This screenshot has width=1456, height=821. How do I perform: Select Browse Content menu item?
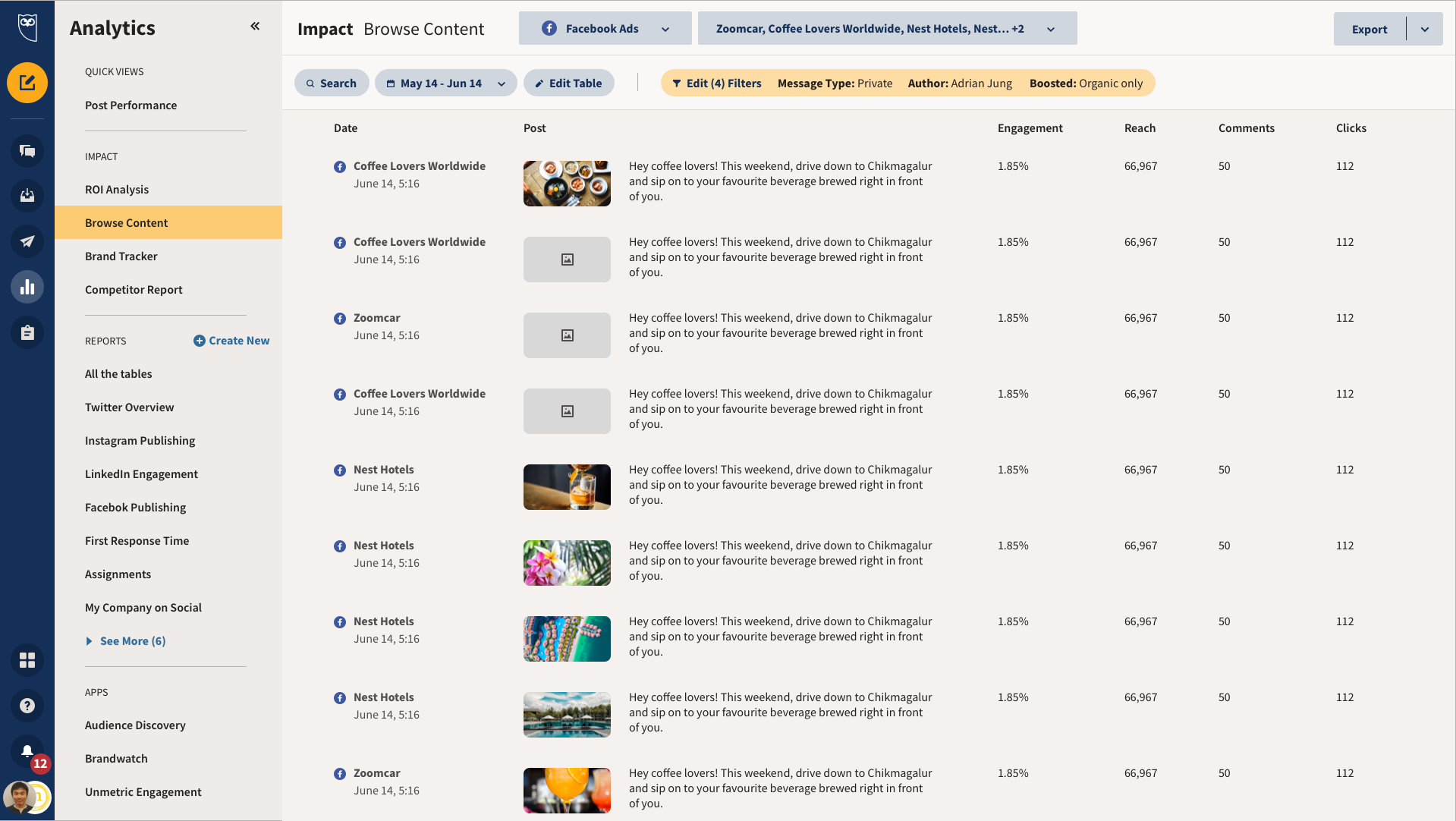tap(168, 222)
